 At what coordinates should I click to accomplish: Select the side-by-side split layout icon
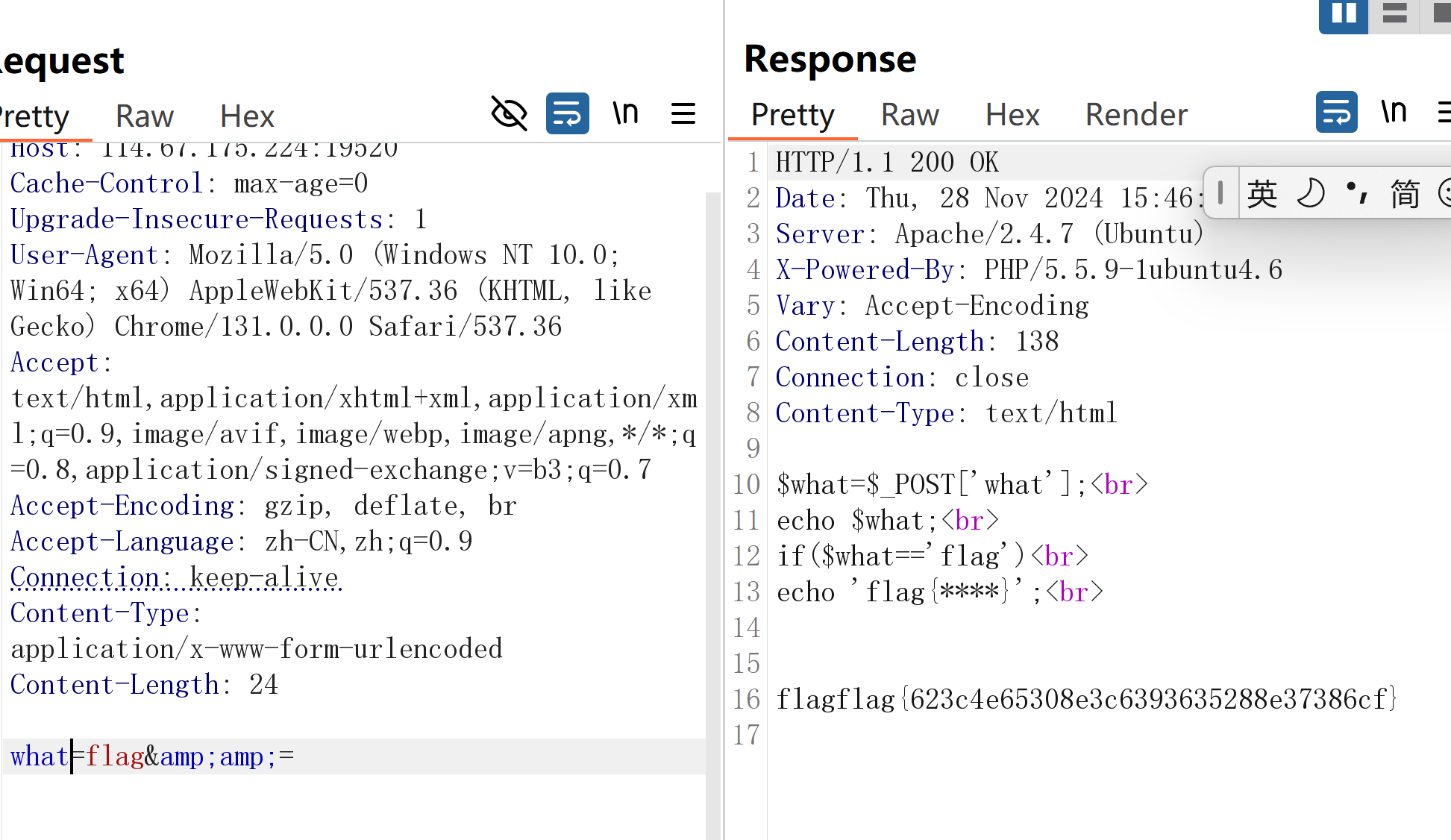[1344, 13]
